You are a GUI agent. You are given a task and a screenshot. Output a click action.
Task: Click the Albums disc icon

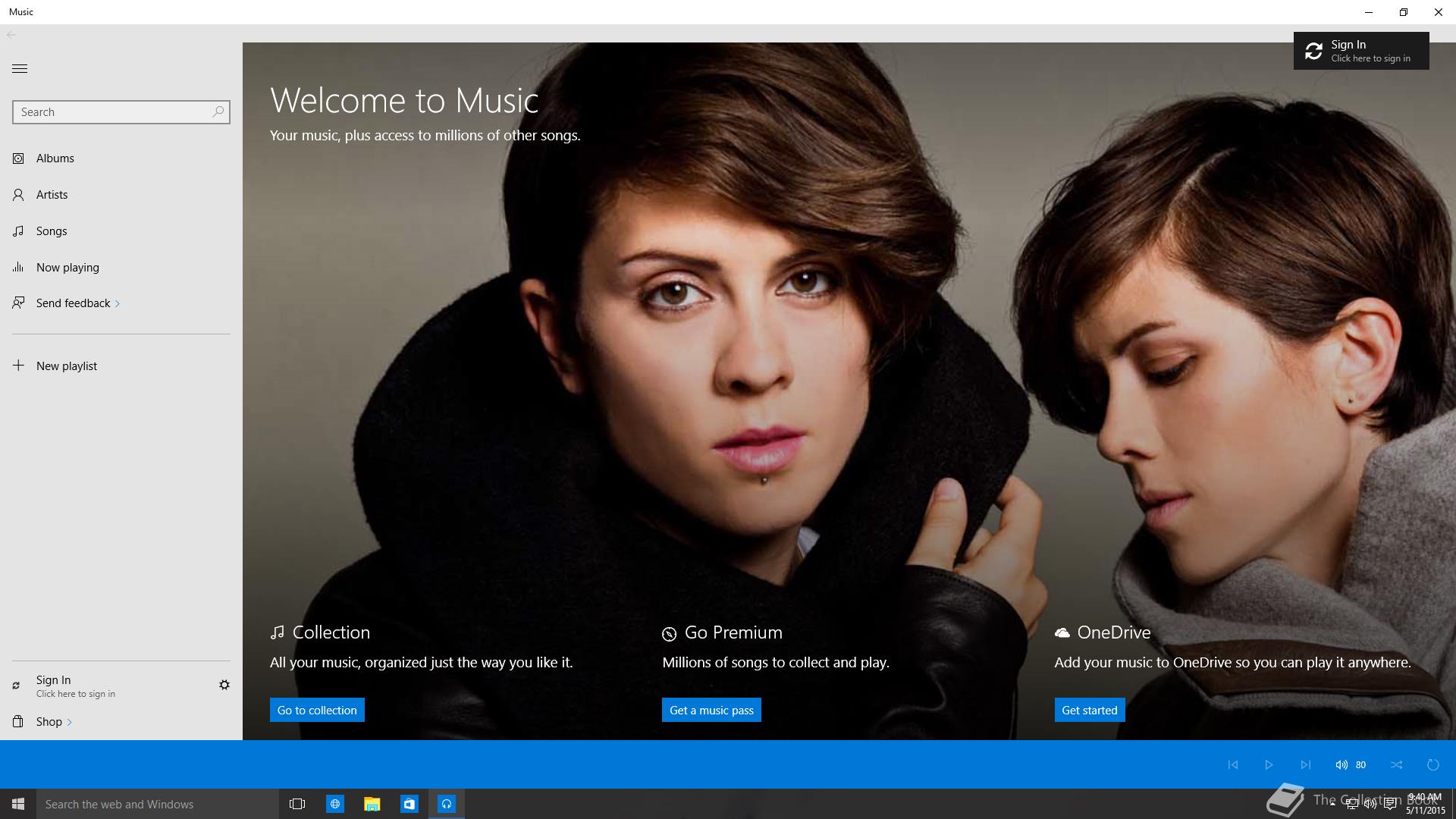[18, 158]
